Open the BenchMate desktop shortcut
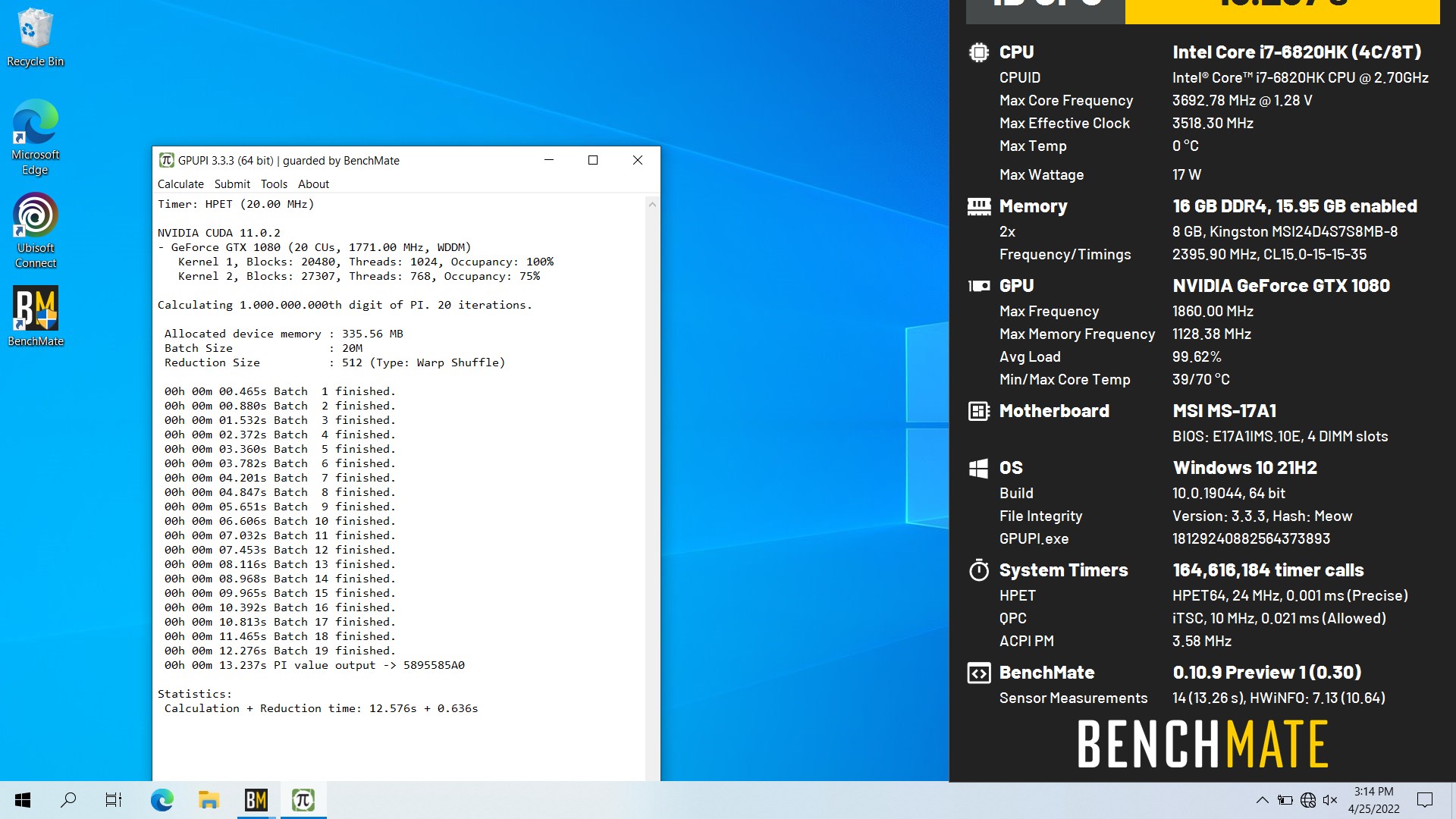The height and width of the screenshot is (819, 1456). click(x=35, y=316)
